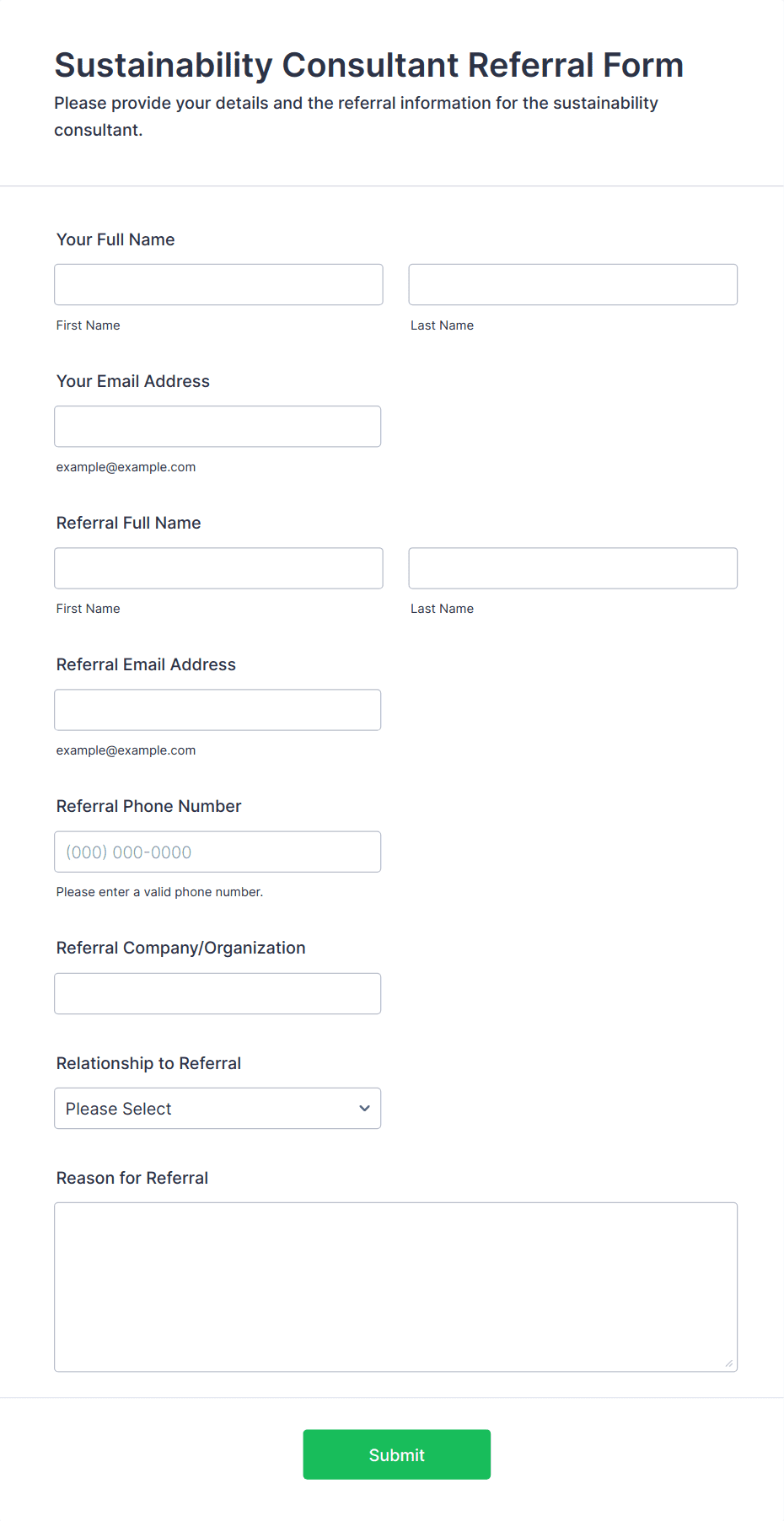The height and width of the screenshot is (1521, 784).
Task: Focus your First Name input field
Action: pyautogui.click(x=218, y=285)
